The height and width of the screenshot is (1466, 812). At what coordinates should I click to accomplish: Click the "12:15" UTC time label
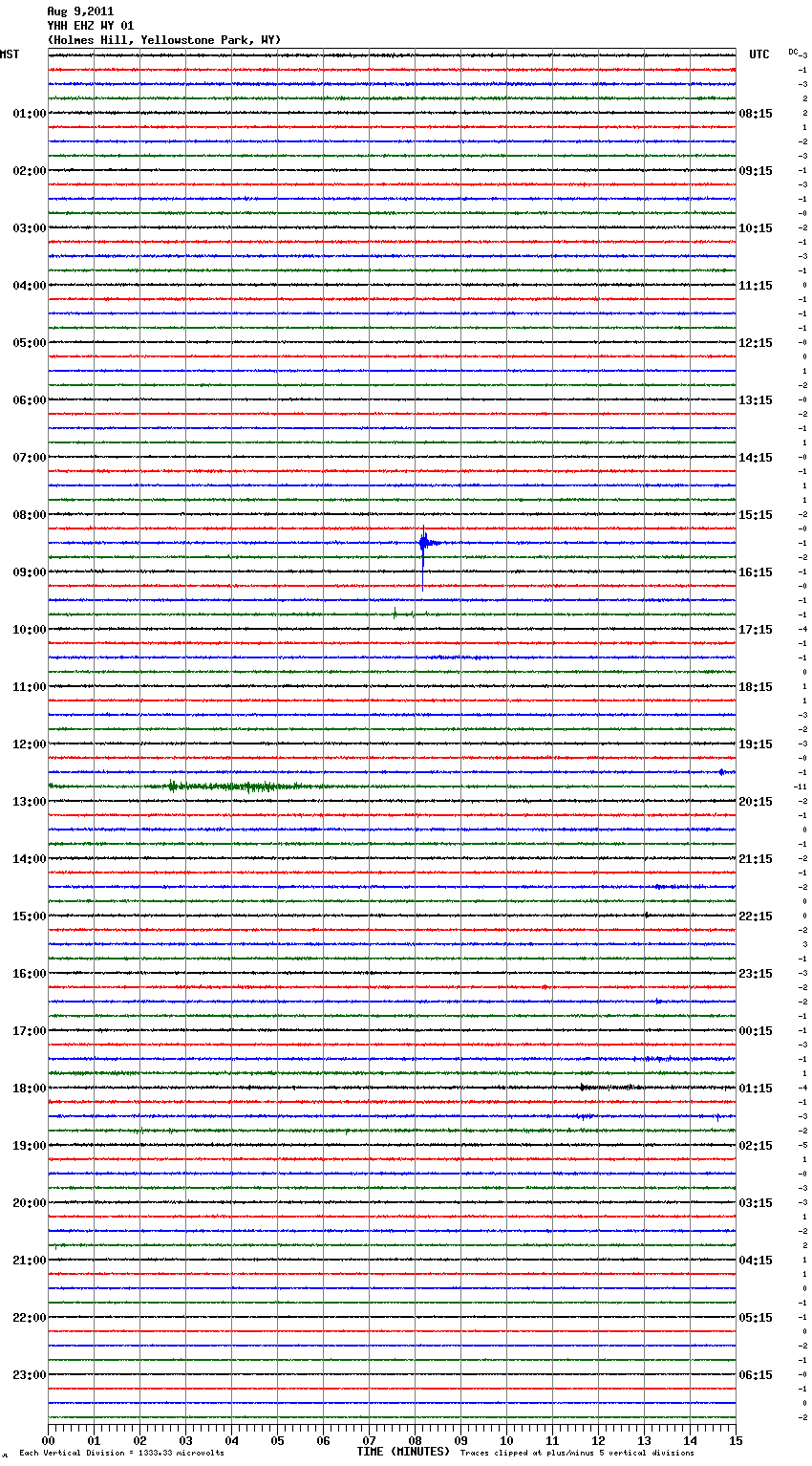pos(756,343)
